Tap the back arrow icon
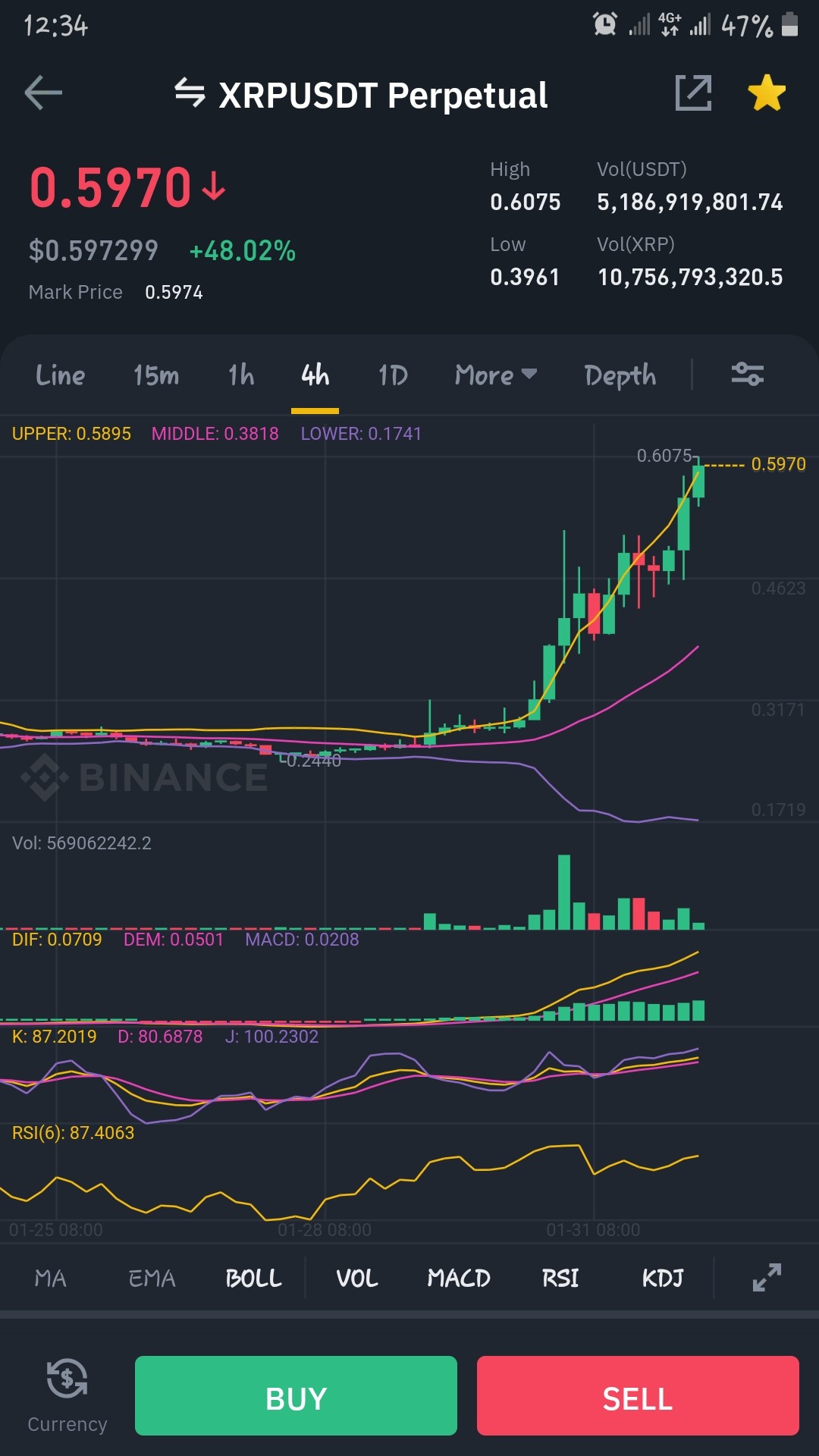Viewport: 819px width, 1456px height. point(43,93)
